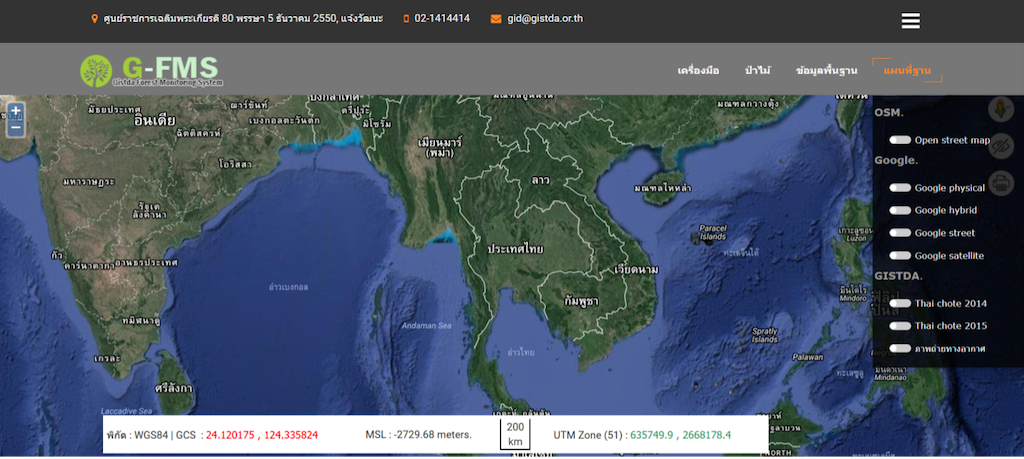Click the G-FMS tree logo
Viewport: 1024px width, 459px height.
pos(97,70)
